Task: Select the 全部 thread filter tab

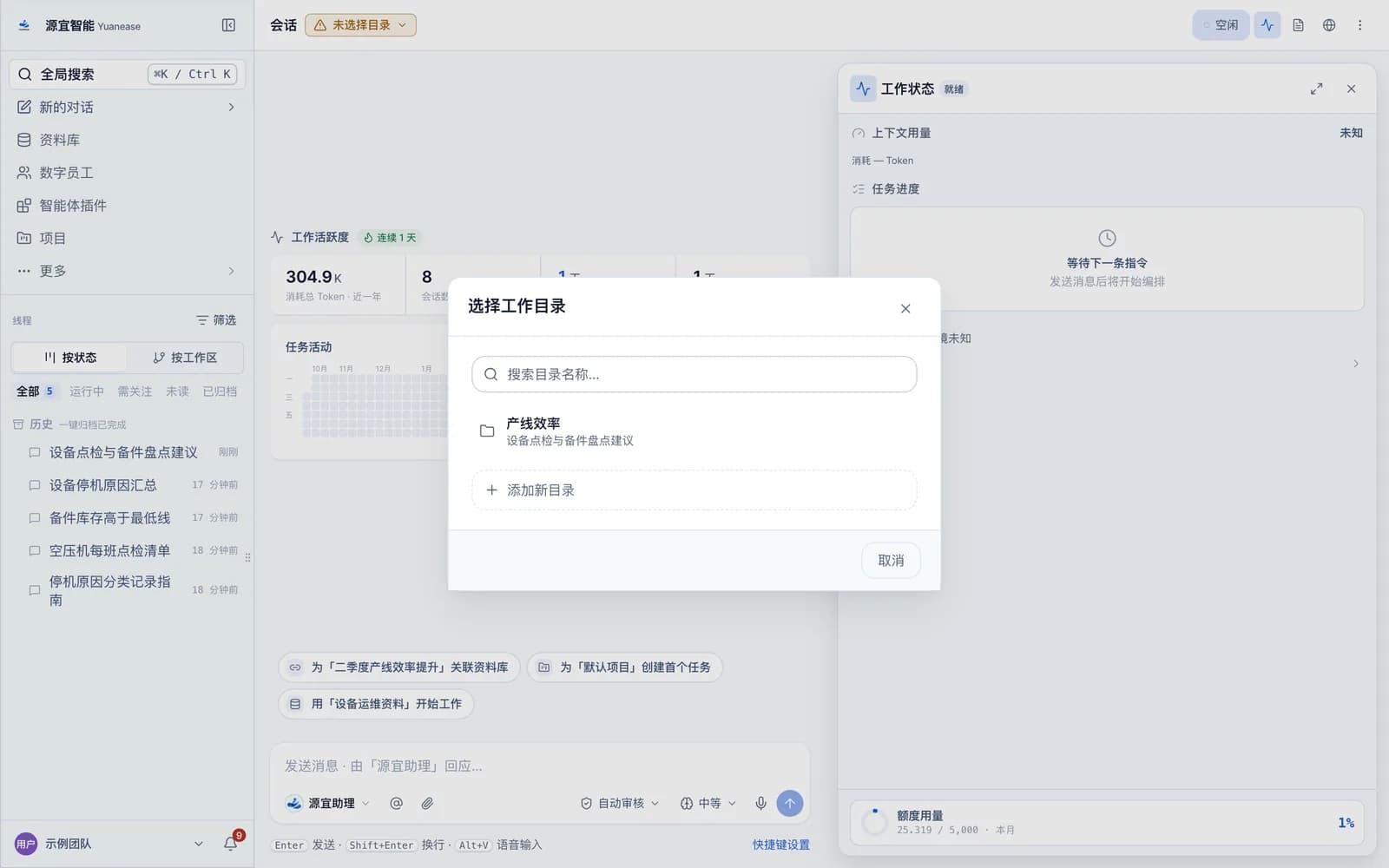Action: point(35,391)
